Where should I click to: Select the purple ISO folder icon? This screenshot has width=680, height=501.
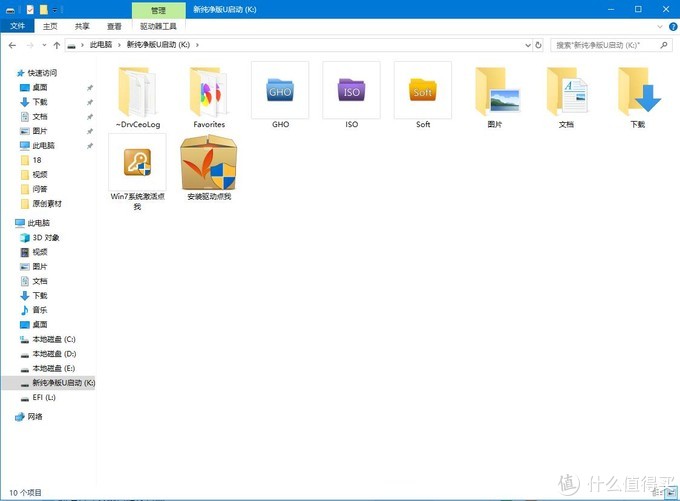[x=351, y=90]
